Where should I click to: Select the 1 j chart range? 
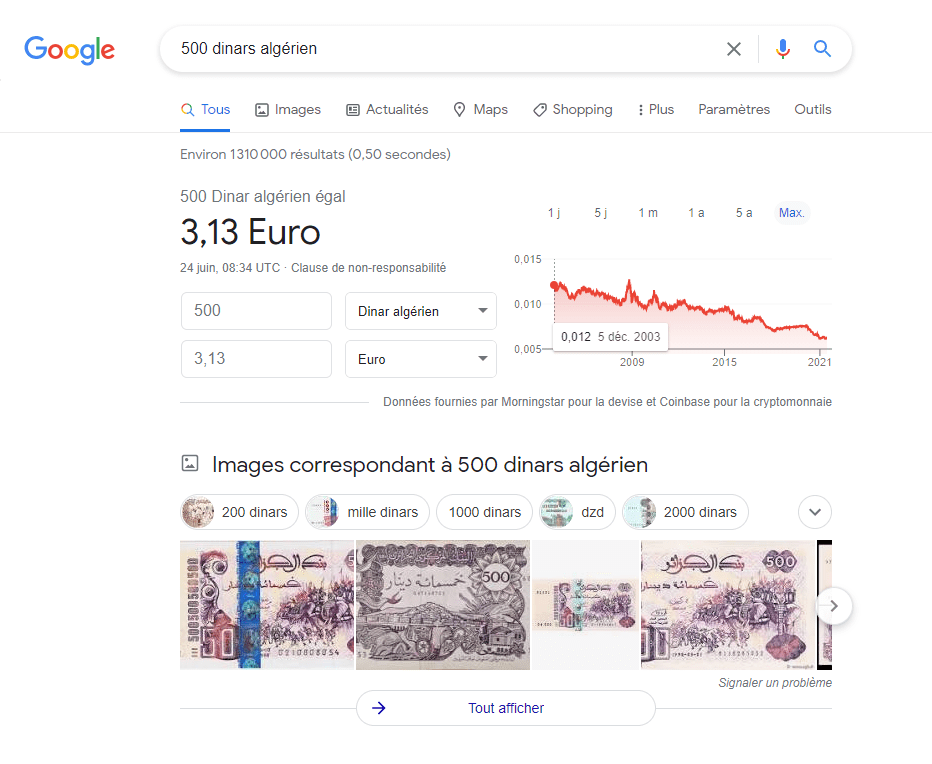[554, 213]
